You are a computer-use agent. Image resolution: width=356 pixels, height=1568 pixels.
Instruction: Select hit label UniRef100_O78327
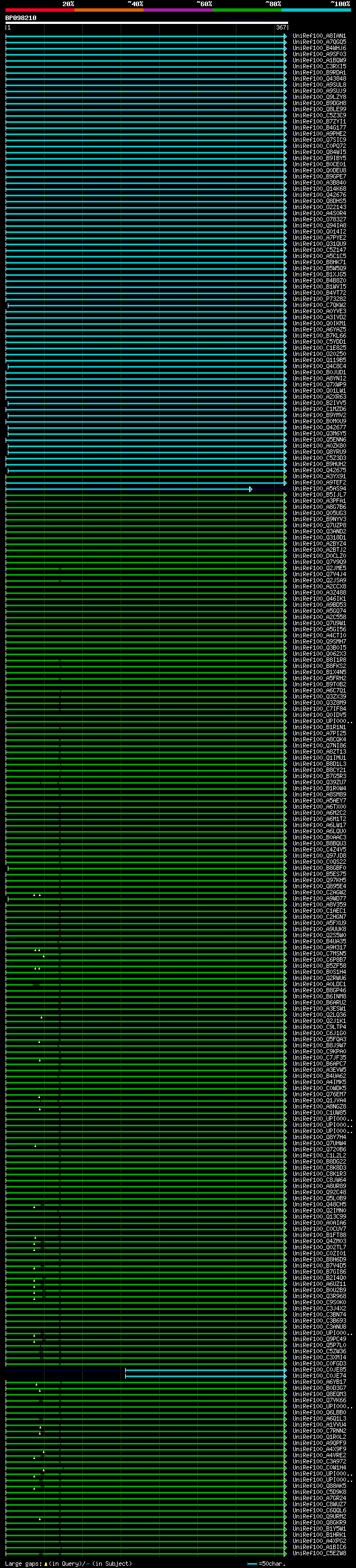319,219
